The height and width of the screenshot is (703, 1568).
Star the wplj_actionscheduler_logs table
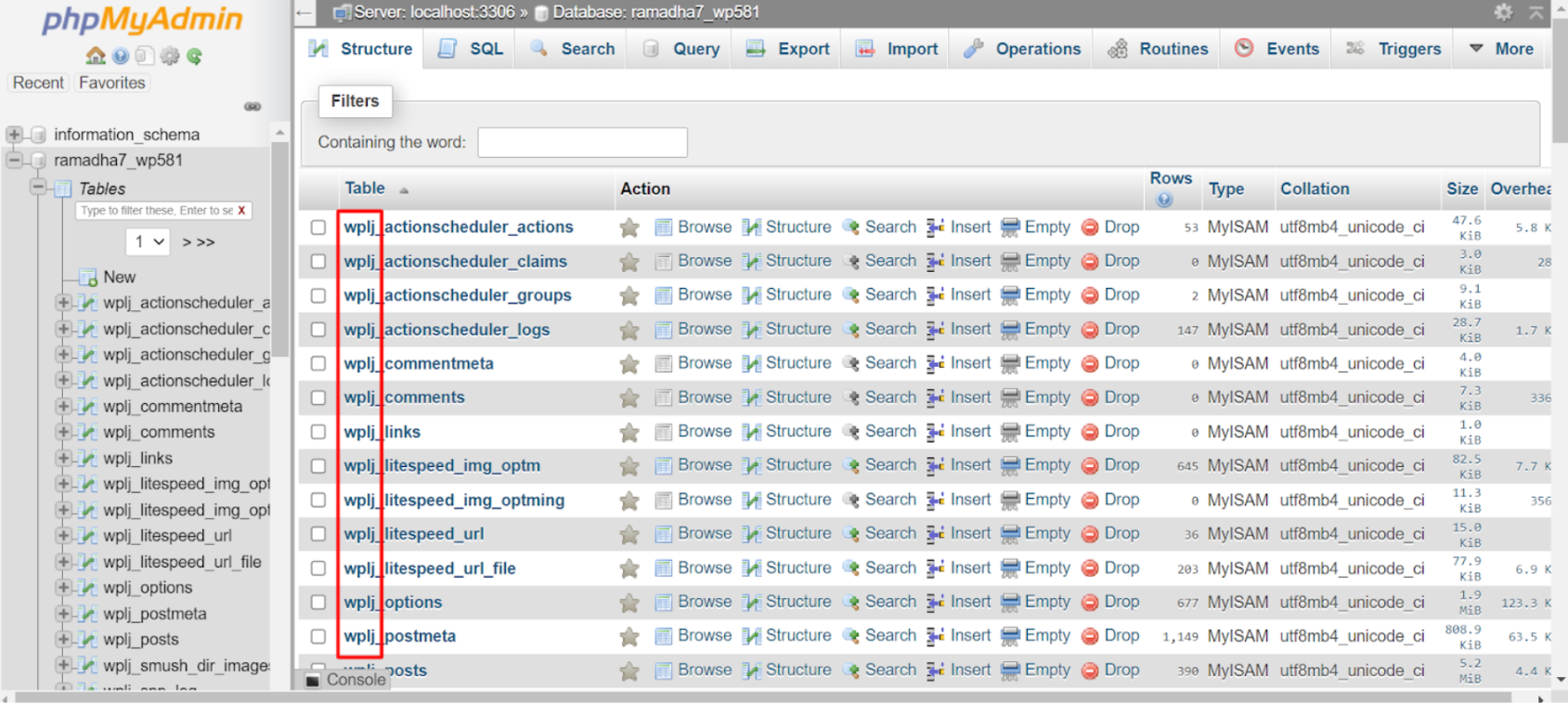(x=629, y=330)
